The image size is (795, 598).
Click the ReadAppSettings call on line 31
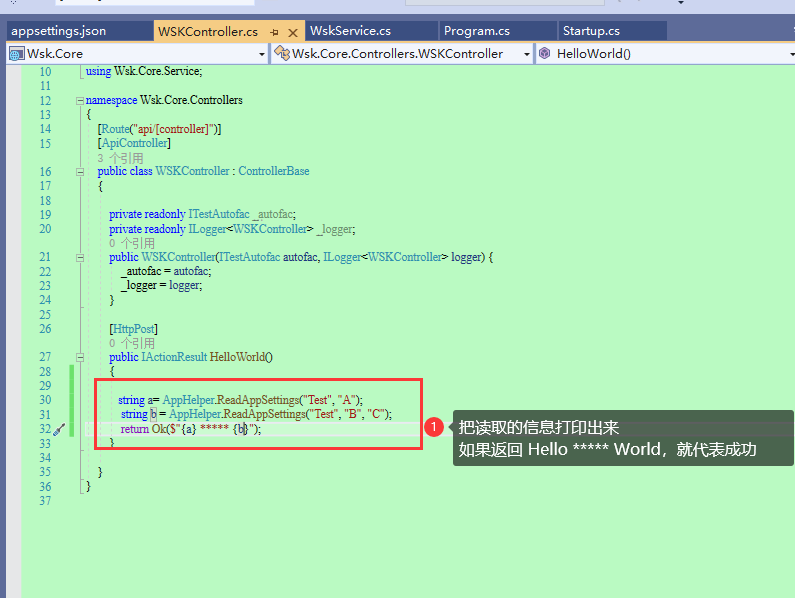(265, 414)
